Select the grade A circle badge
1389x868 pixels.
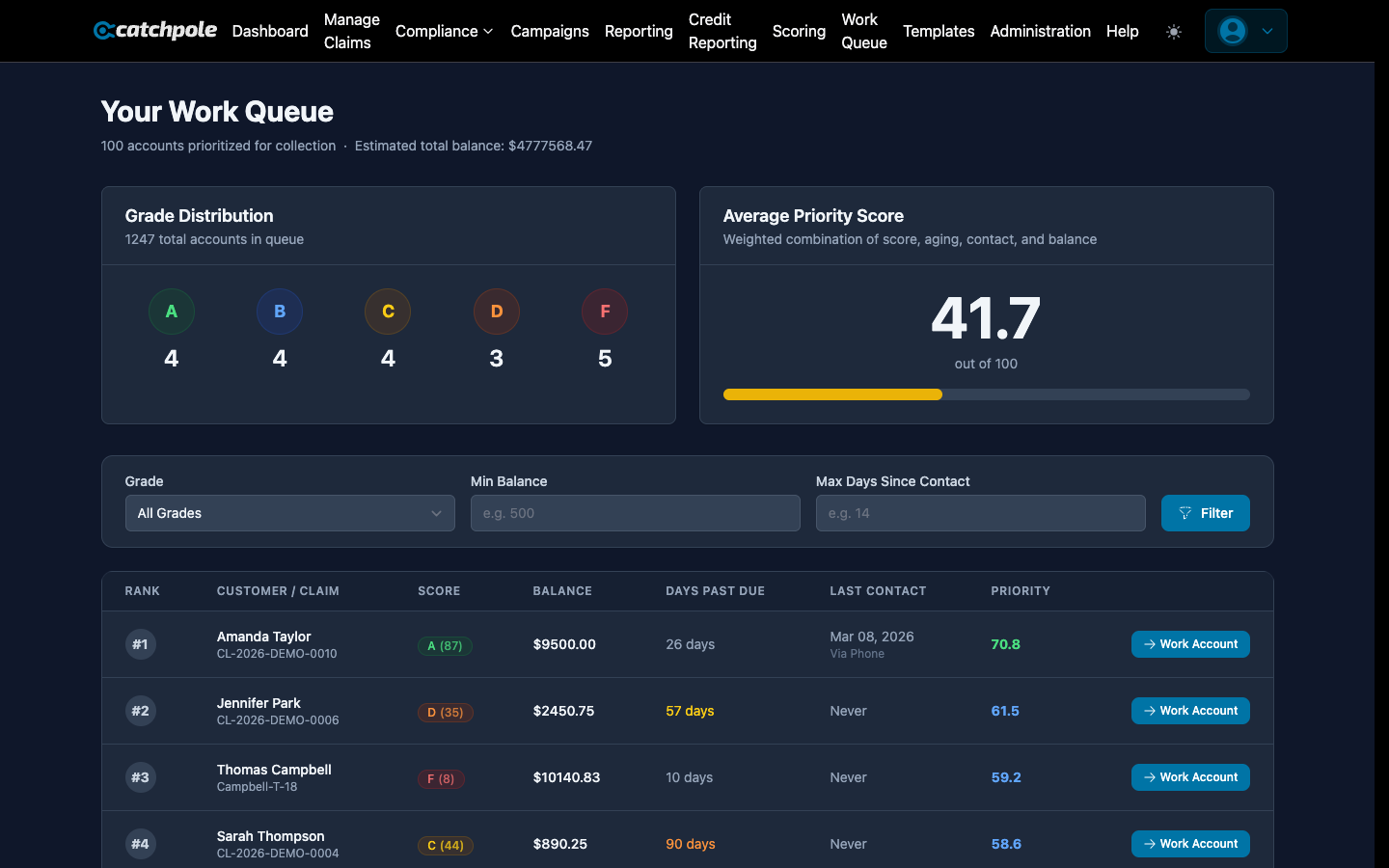[171, 311]
